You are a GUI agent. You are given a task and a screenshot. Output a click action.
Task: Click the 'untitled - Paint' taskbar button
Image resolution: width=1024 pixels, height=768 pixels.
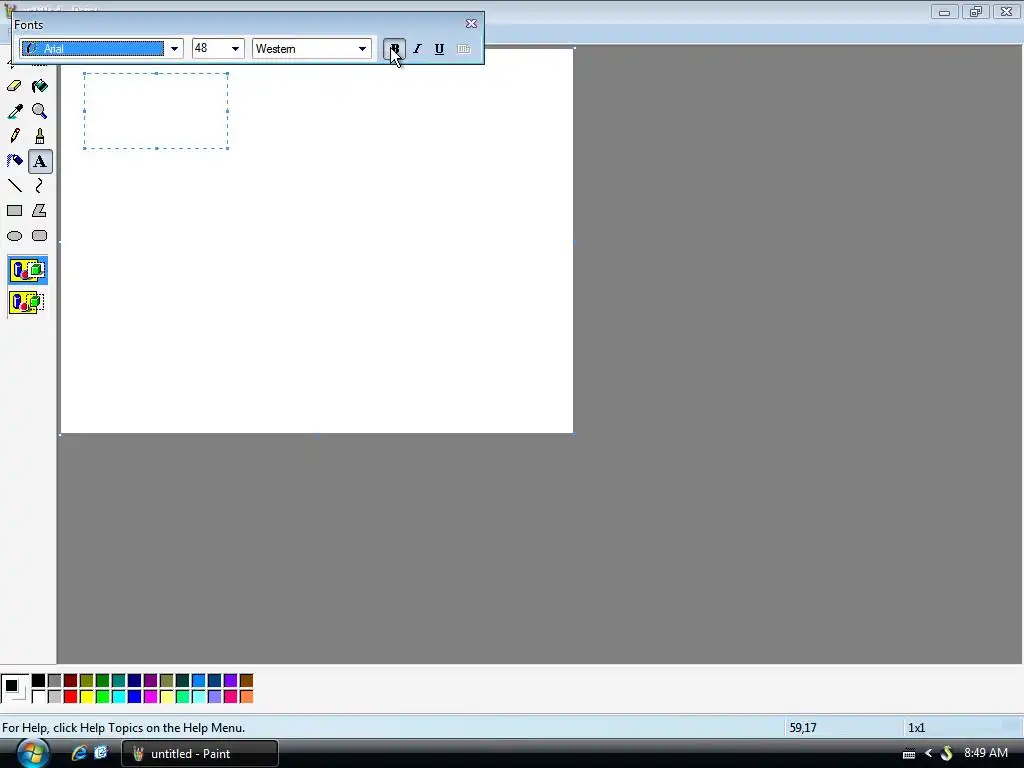click(x=200, y=754)
